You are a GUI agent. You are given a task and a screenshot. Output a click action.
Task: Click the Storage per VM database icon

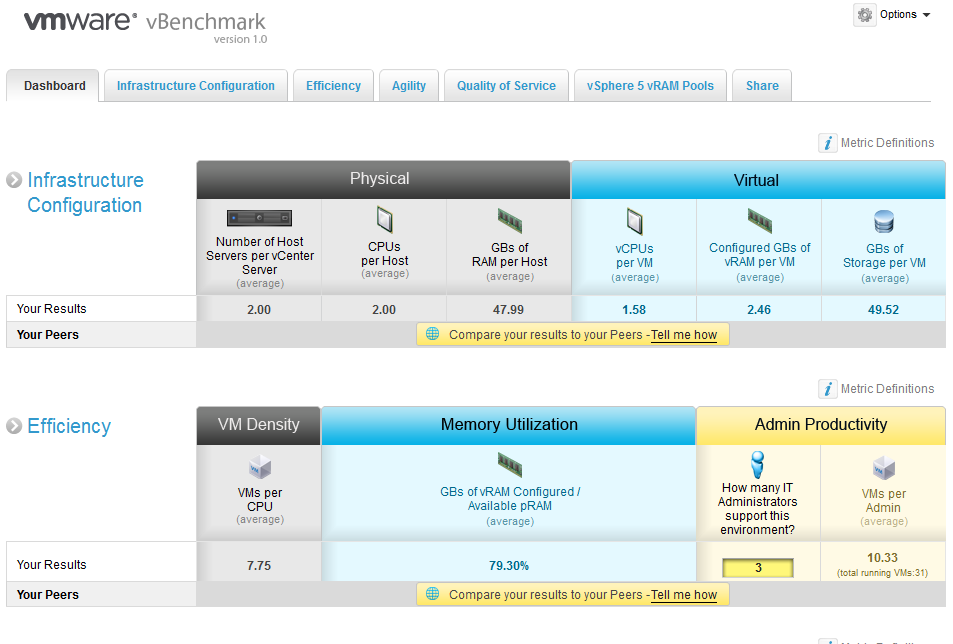pyautogui.click(x=884, y=222)
